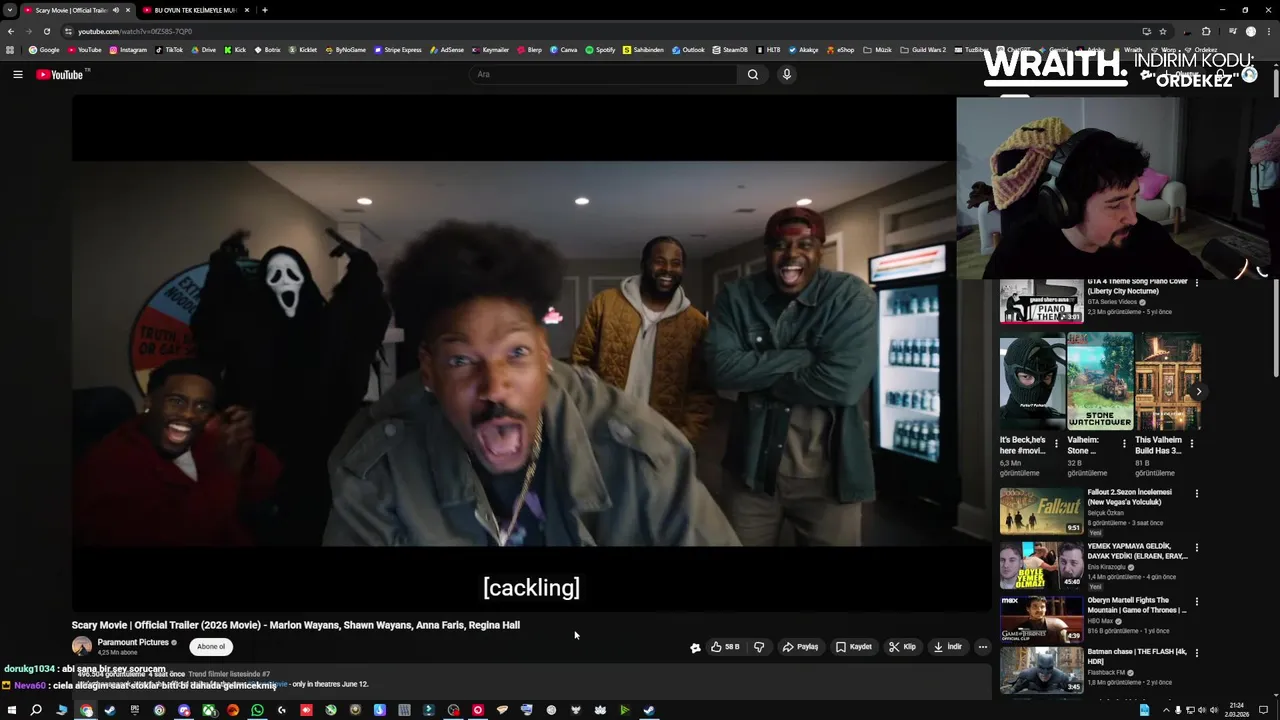Show hidden system tray icons chevron

pos(1166,710)
